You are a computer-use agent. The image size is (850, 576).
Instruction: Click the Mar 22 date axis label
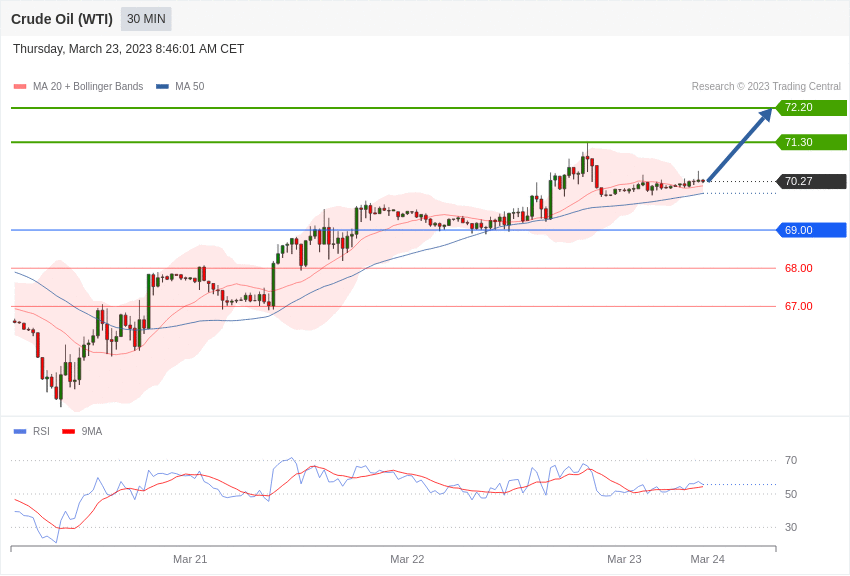[x=407, y=559]
